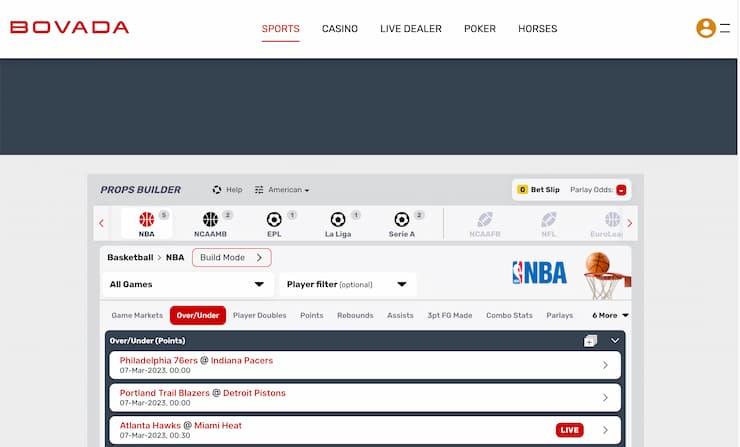
Task: Click the Help link
Action: pyautogui.click(x=234, y=190)
